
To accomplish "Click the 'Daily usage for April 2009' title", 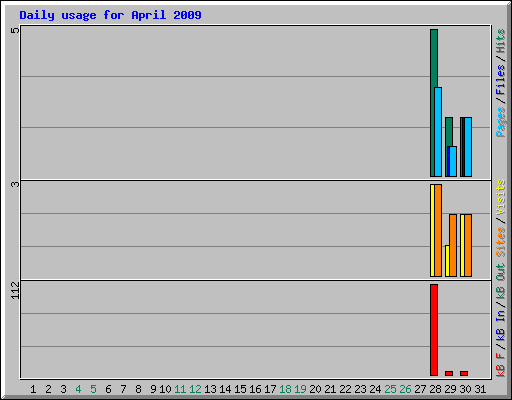I will (x=110, y=15).
